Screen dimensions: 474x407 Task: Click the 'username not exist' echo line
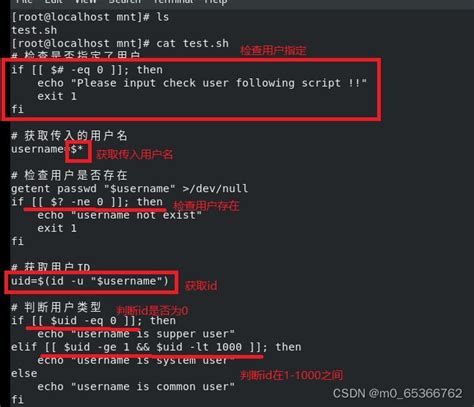point(120,215)
